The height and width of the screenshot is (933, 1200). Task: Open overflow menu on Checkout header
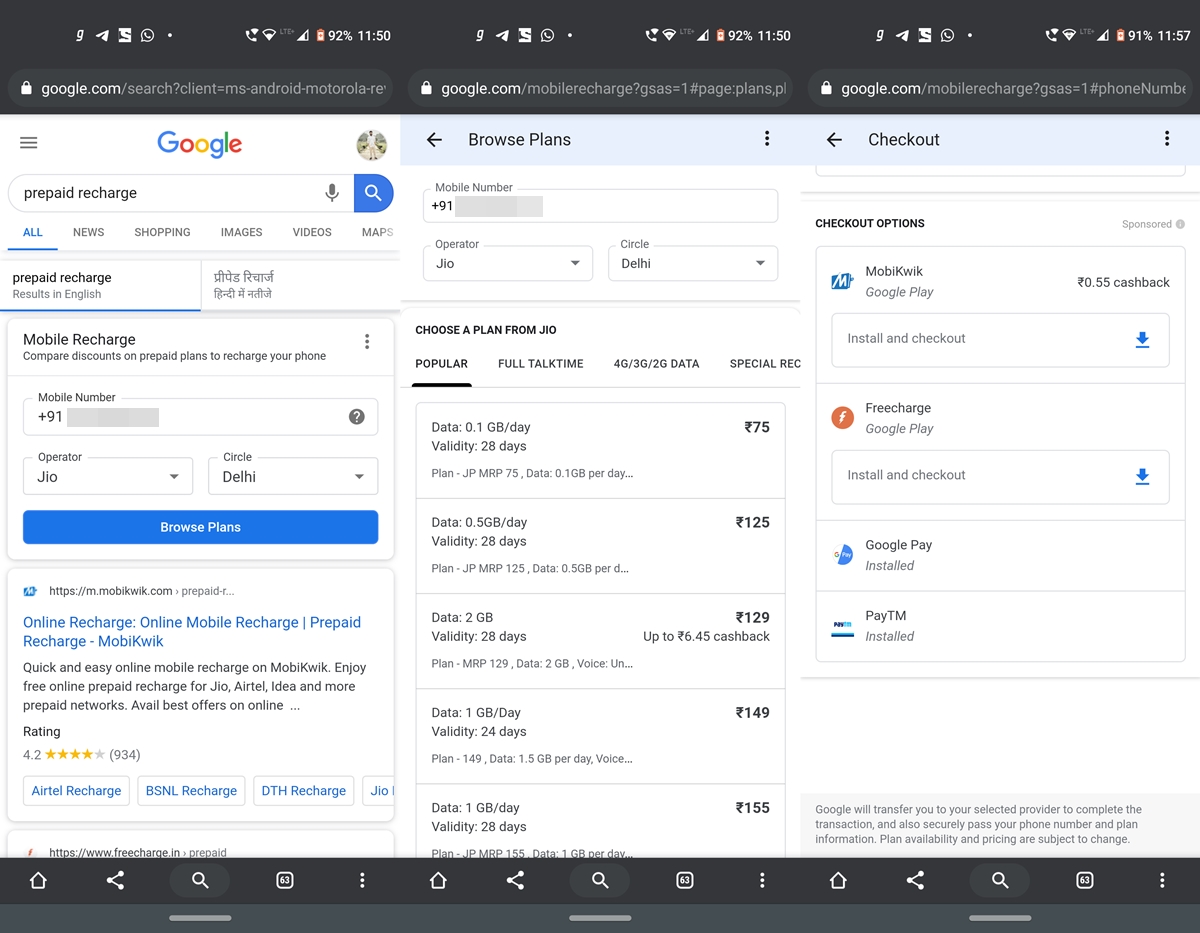1167,139
